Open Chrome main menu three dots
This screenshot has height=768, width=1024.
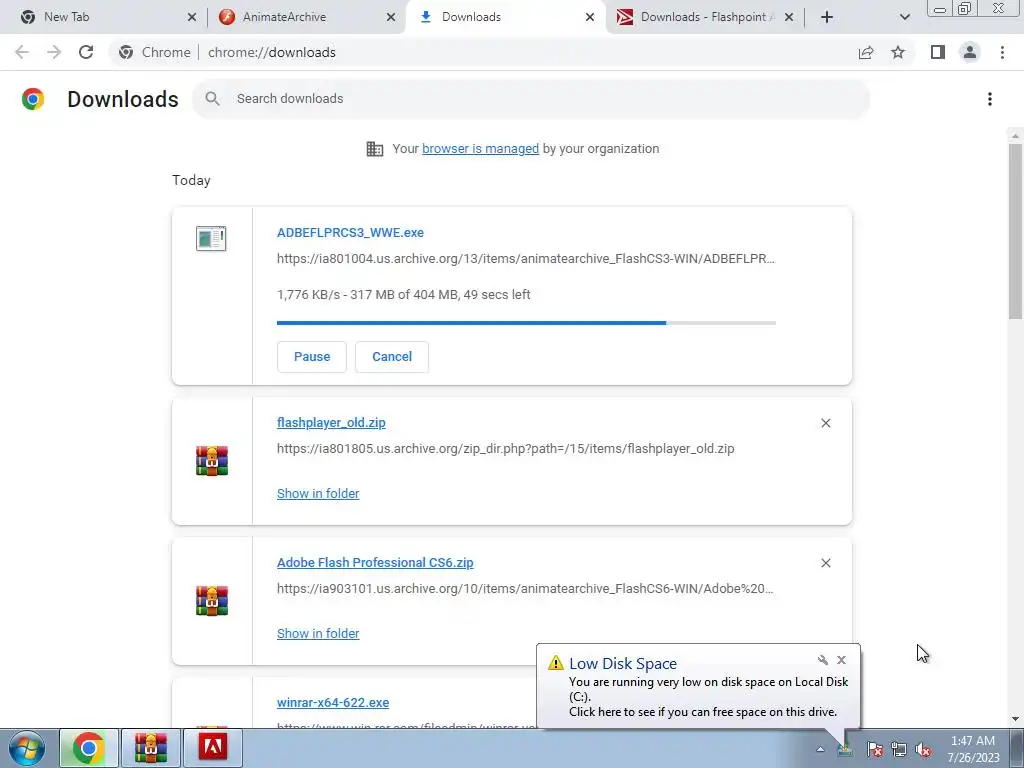tap(1002, 52)
